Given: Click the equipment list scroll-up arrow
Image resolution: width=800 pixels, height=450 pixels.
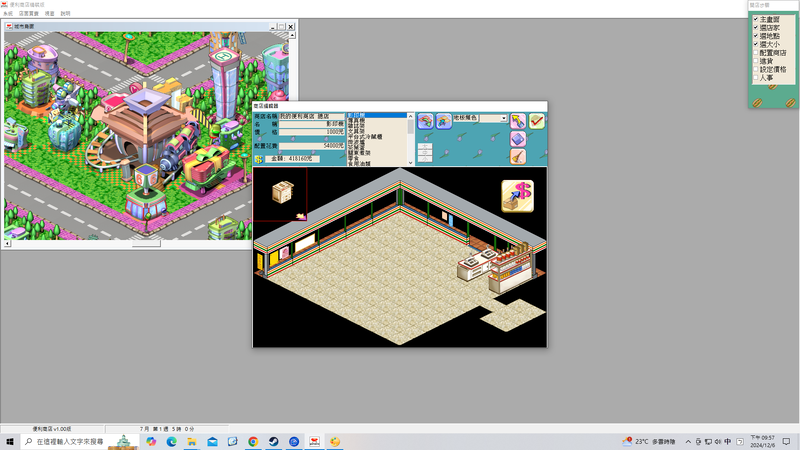Looking at the screenshot, I should 410,116.
